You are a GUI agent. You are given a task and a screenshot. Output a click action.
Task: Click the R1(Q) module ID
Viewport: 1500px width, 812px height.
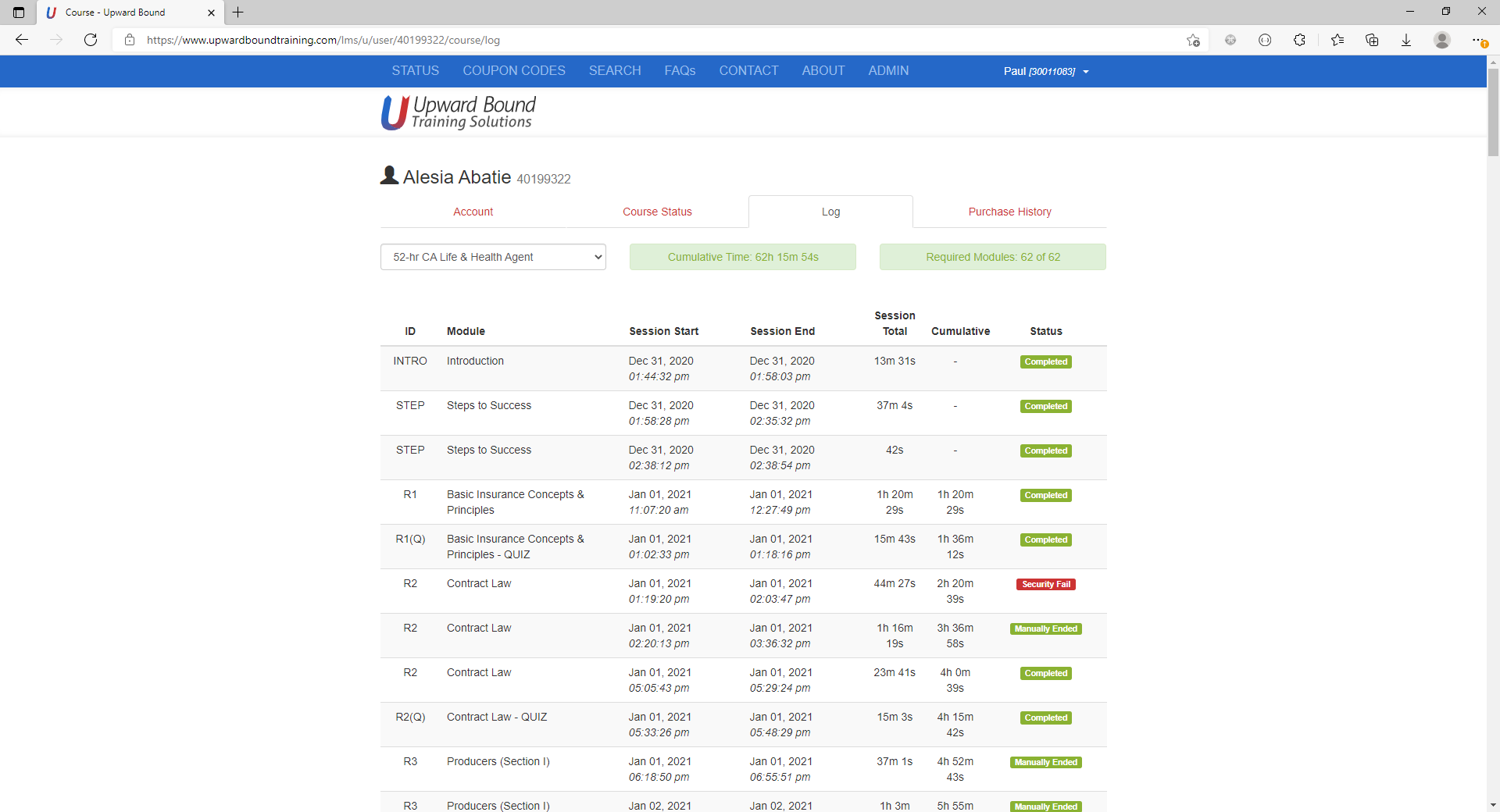[410, 539]
